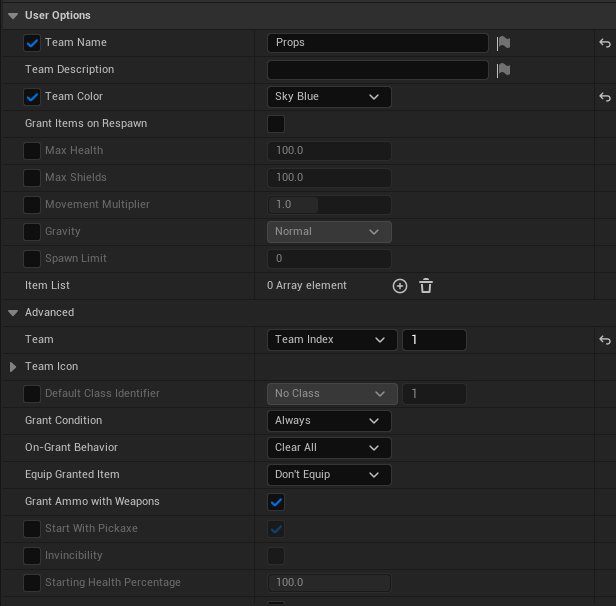The height and width of the screenshot is (606, 616).
Task: Reset Team Name to default with arrow icon
Action: coord(605,43)
